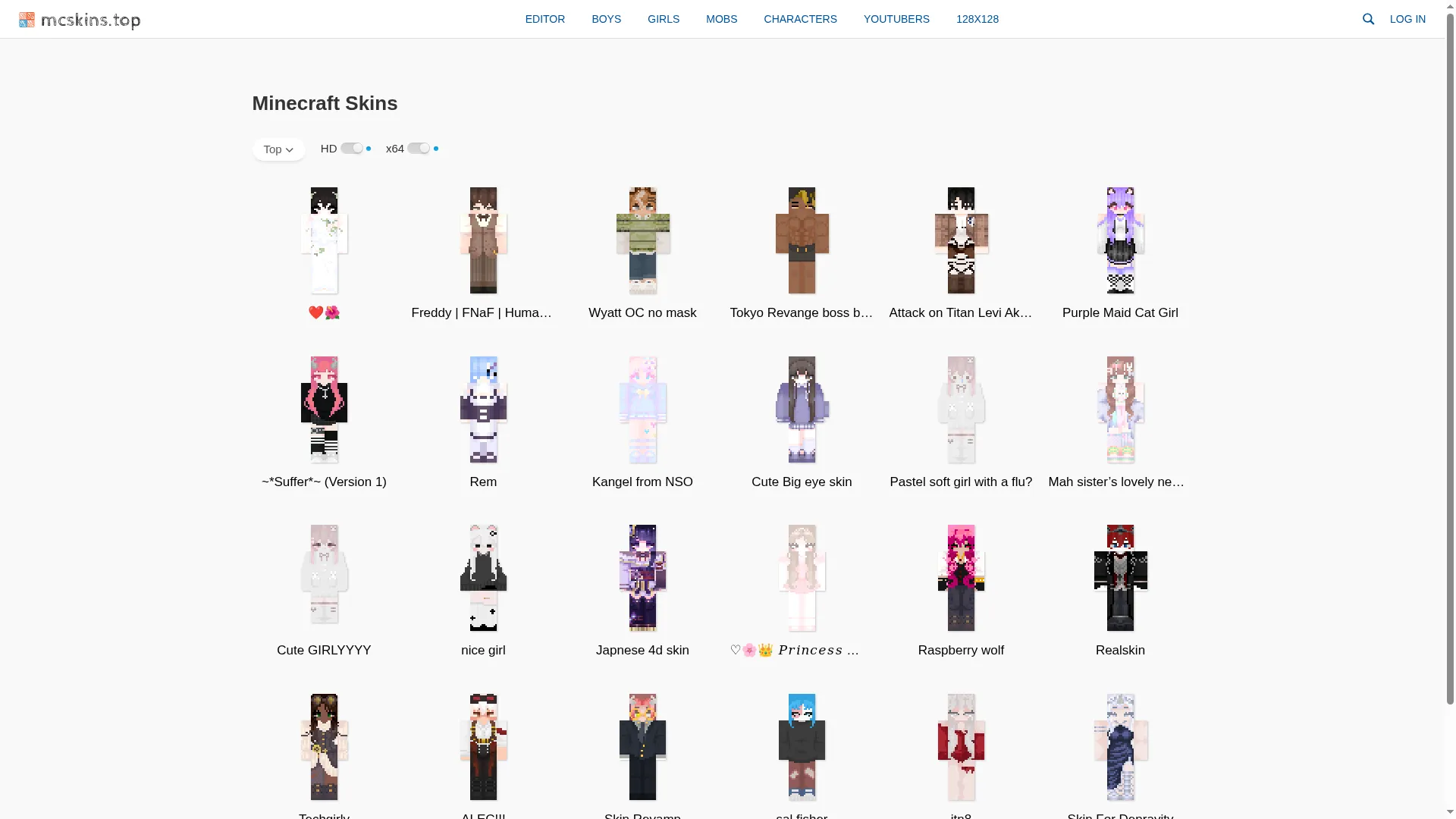Screen dimensions: 1456x819
Task: Open the Wyatt OC no mask skin image
Action: click(642, 240)
